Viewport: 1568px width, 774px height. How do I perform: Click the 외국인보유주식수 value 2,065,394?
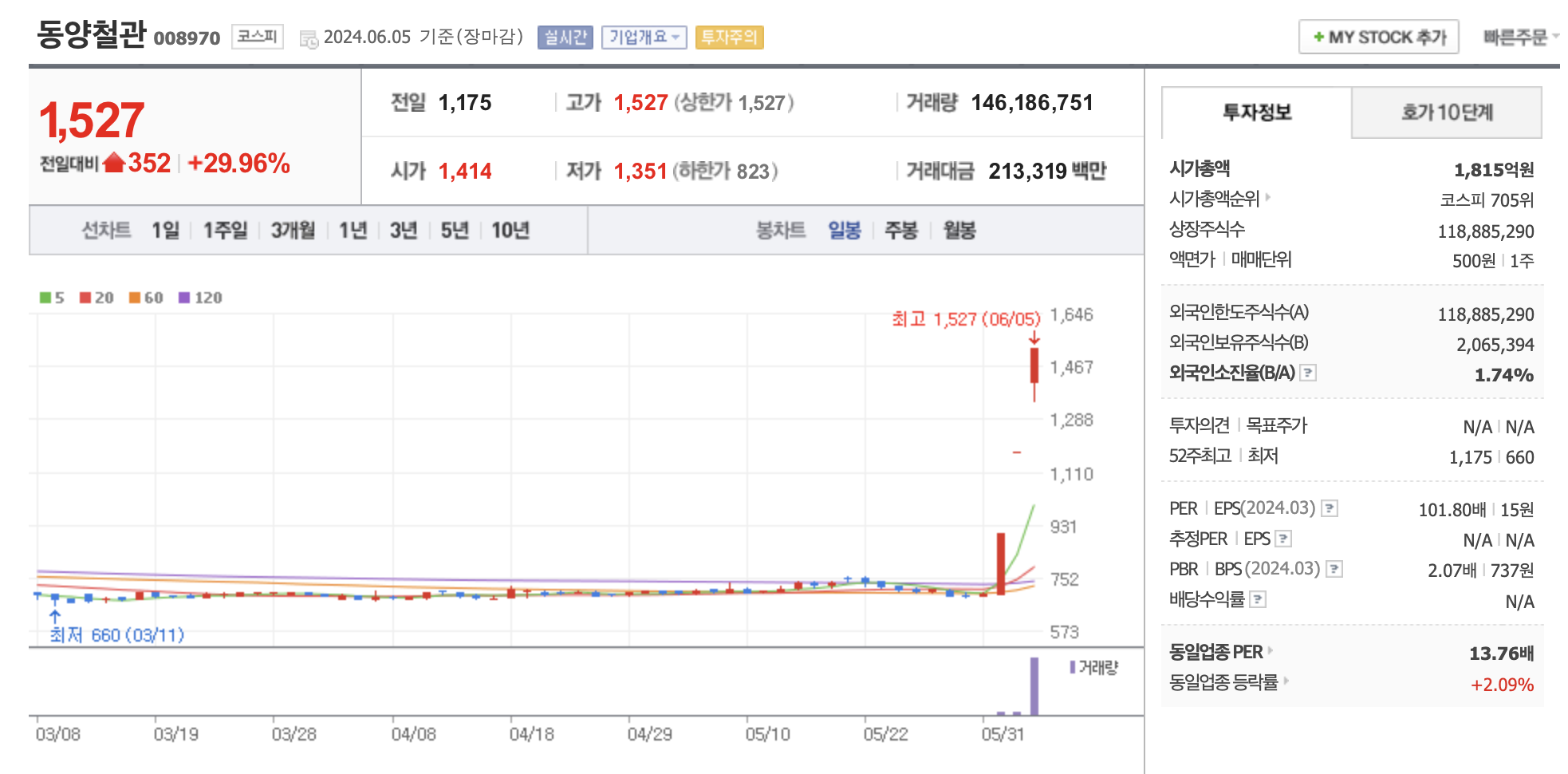(1495, 345)
